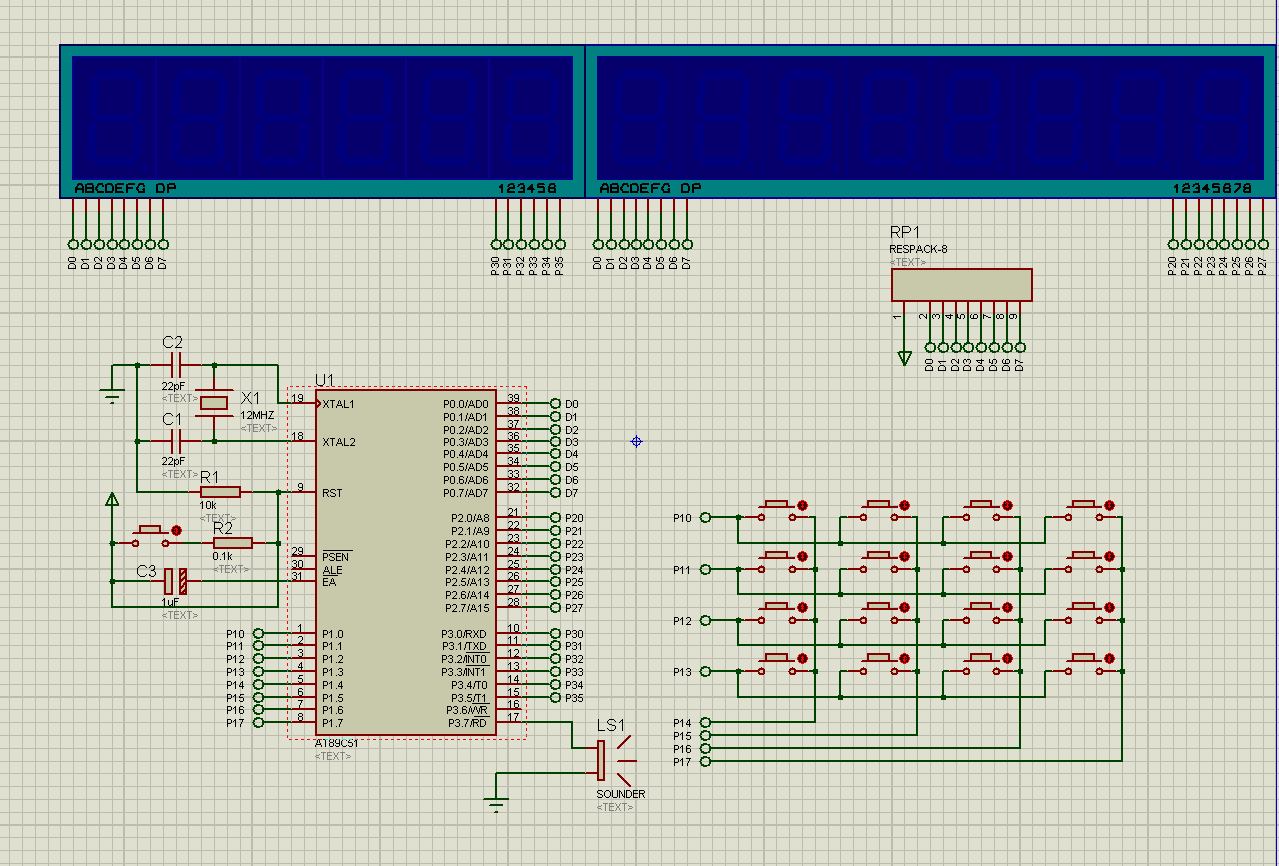
Task: Click the P30 terminal at U1 pin 10
Action: coord(555,633)
